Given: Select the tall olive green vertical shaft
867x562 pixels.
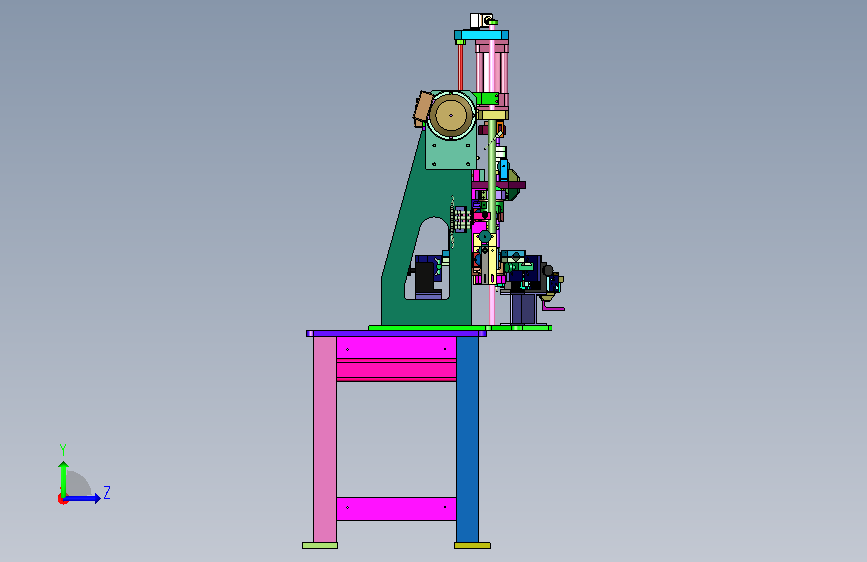Looking at the screenshot, I should (492, 176).
